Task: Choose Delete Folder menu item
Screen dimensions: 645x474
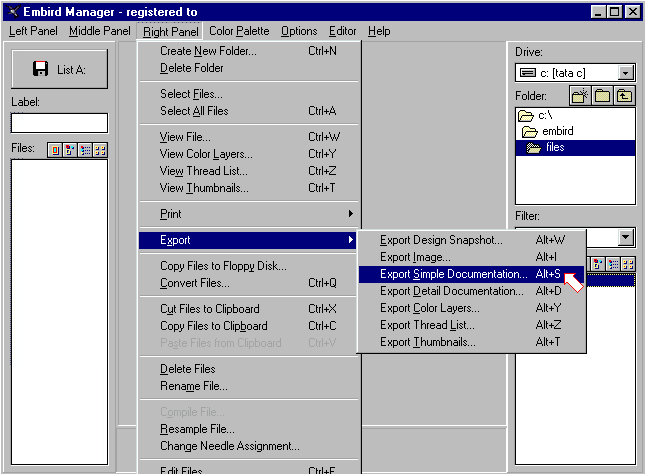Action: click(248, 68)
